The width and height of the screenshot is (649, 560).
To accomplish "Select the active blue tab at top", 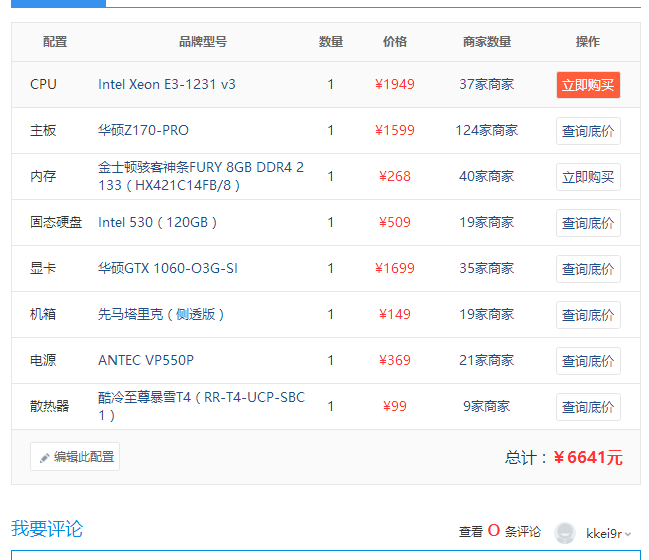I will click(x=58, y=3).
